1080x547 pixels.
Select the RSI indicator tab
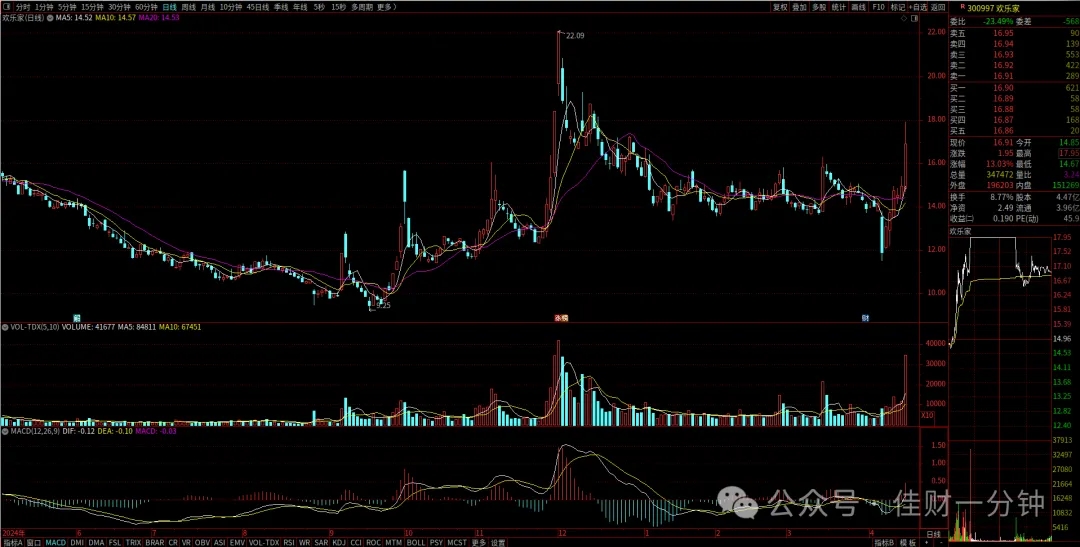[x=289, y=542]
